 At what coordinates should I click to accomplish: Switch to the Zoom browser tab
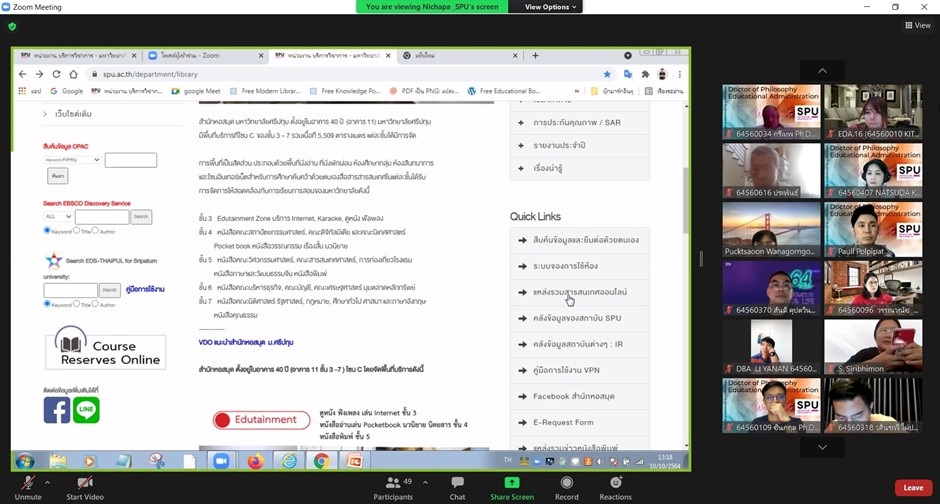(x=204, y=55)
